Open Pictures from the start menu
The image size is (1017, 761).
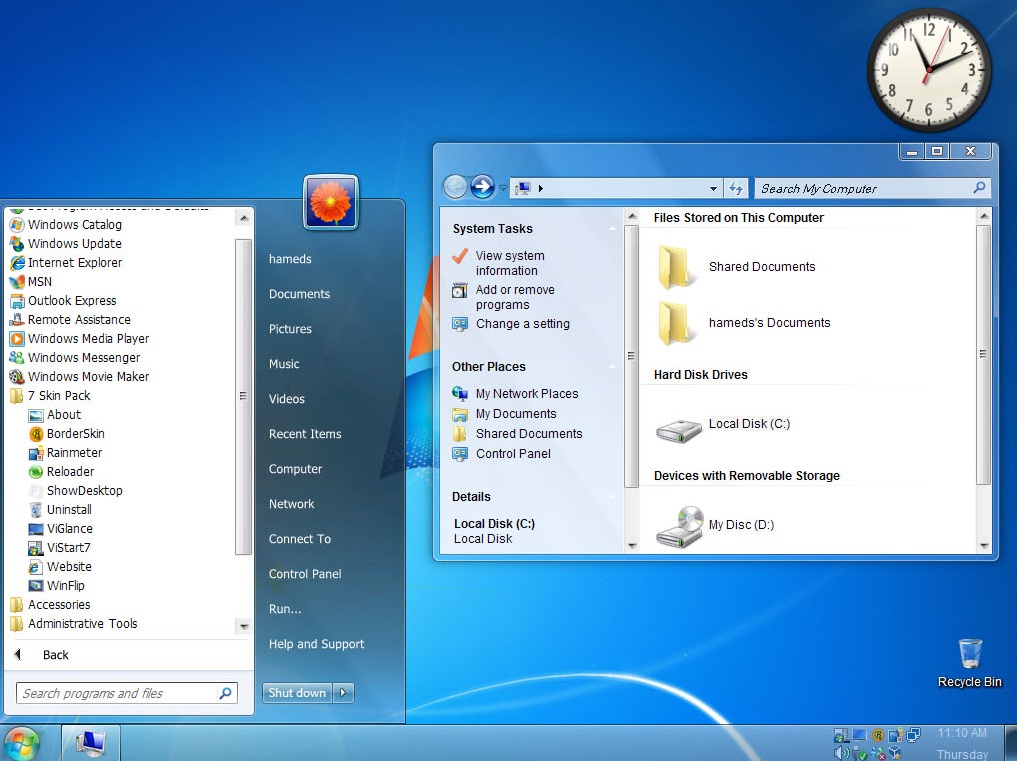tap(290, 329)
